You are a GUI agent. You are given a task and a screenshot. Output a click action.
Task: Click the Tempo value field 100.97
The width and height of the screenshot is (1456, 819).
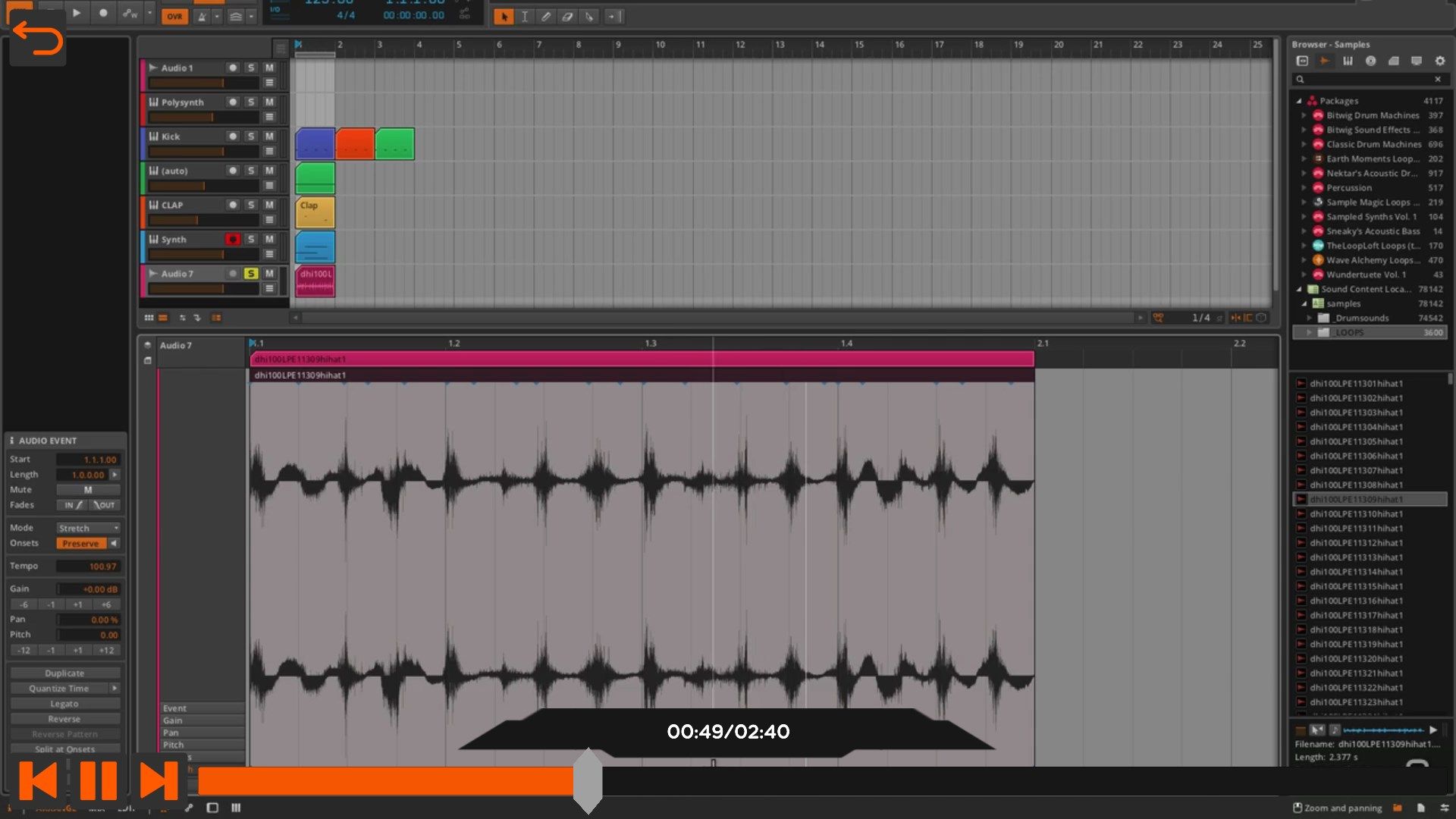pos(88,566)
